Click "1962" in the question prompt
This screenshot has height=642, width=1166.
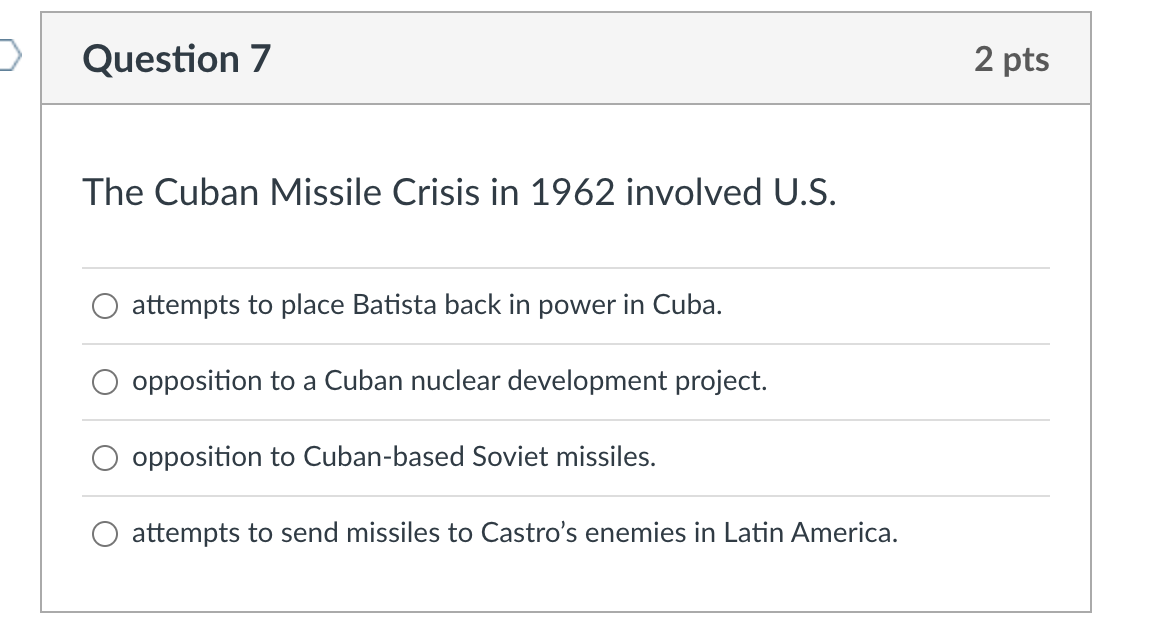coord(572,192)
